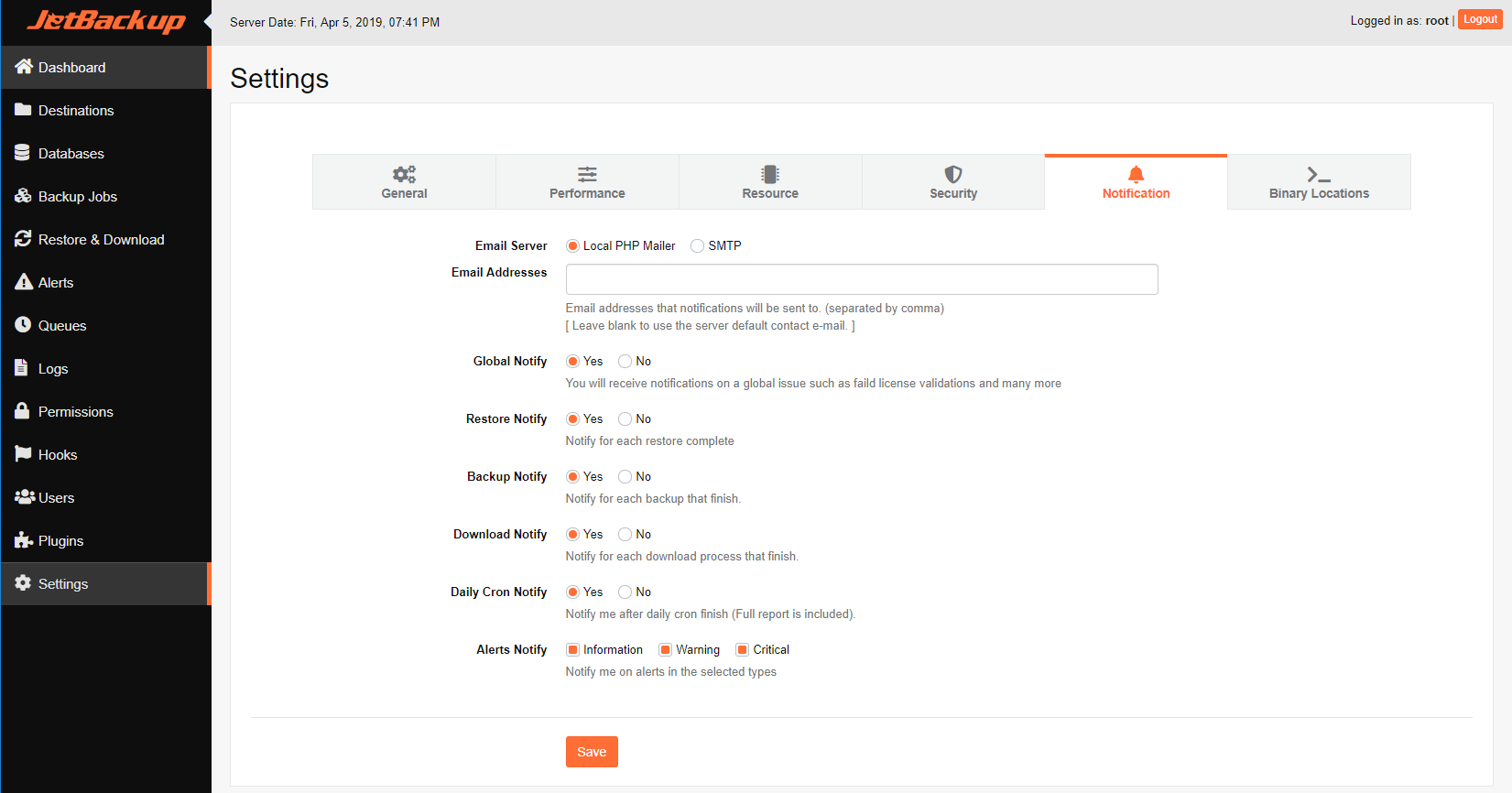Screen dimensions: 1512x793
Task: Open the General settings tab
Action: pos(404,182)
